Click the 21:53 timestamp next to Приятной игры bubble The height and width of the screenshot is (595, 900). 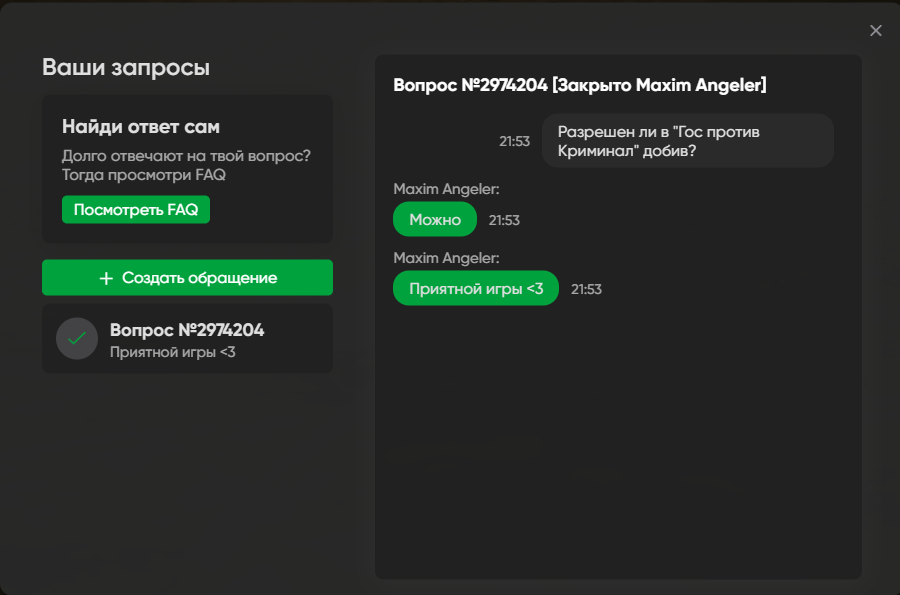click(586, 289)
